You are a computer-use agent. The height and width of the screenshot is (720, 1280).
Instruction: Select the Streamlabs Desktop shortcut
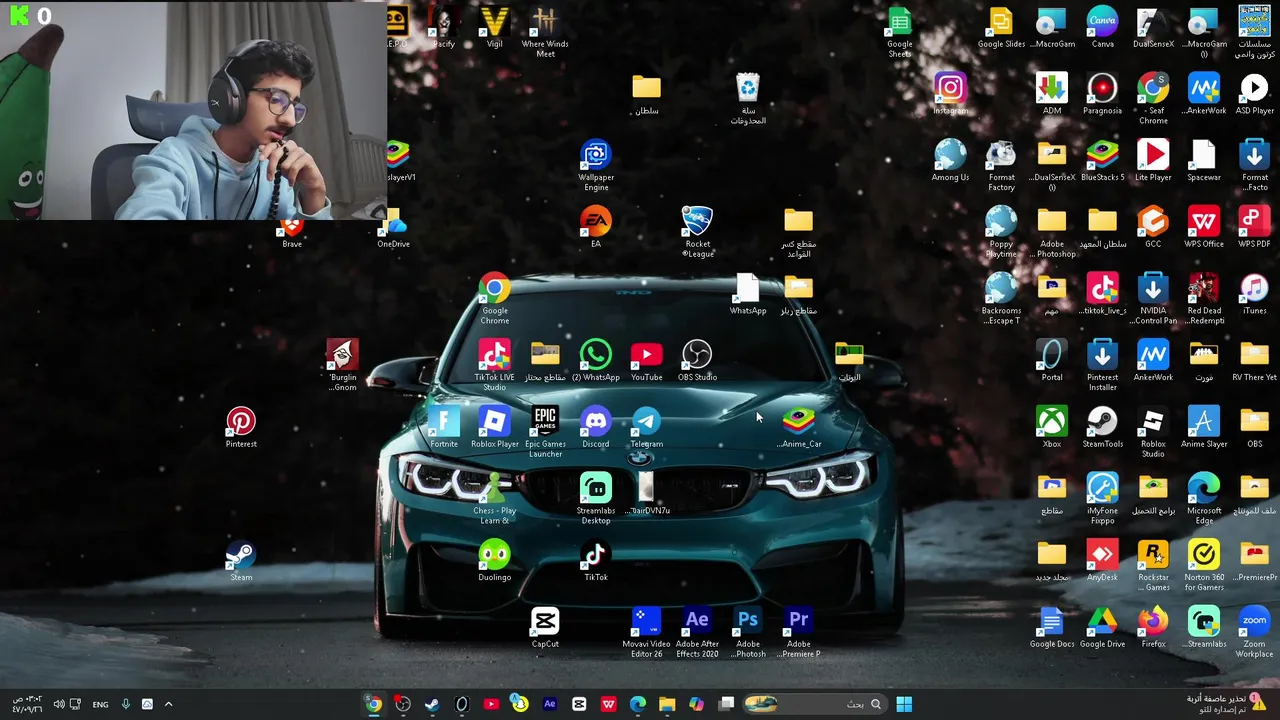[x=595, y=498]
